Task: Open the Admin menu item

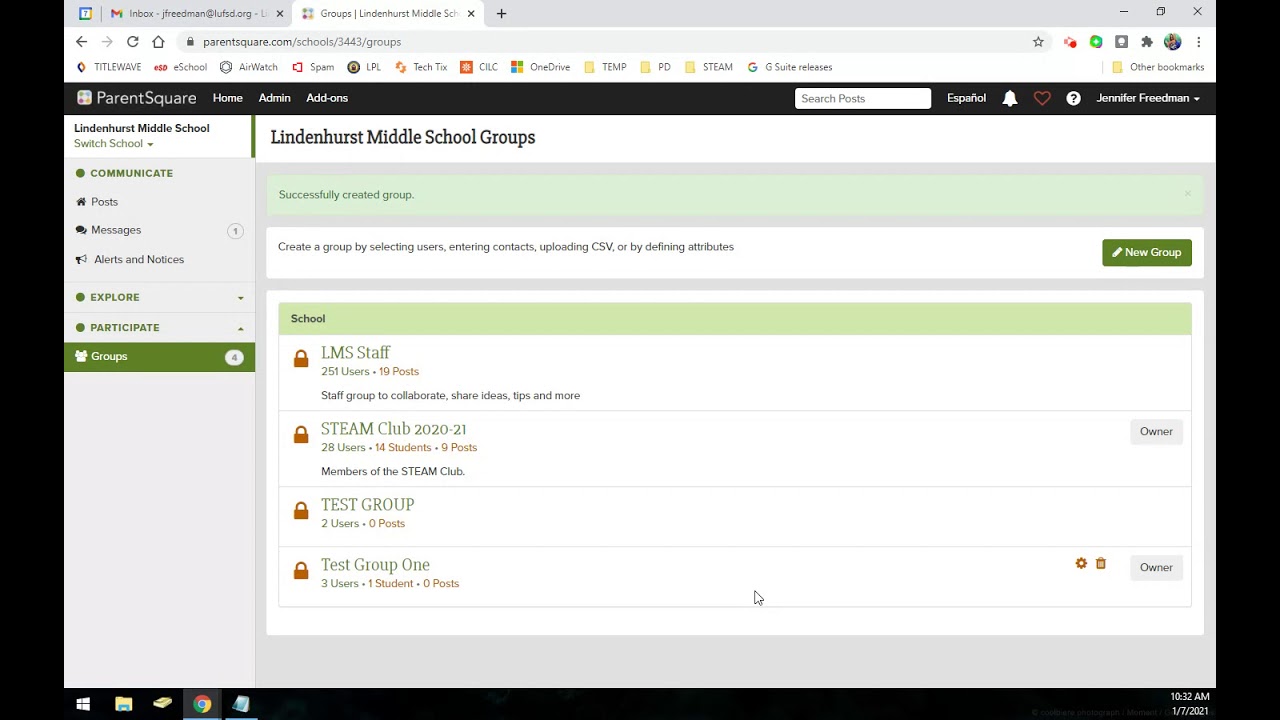Action: point(274,98)
